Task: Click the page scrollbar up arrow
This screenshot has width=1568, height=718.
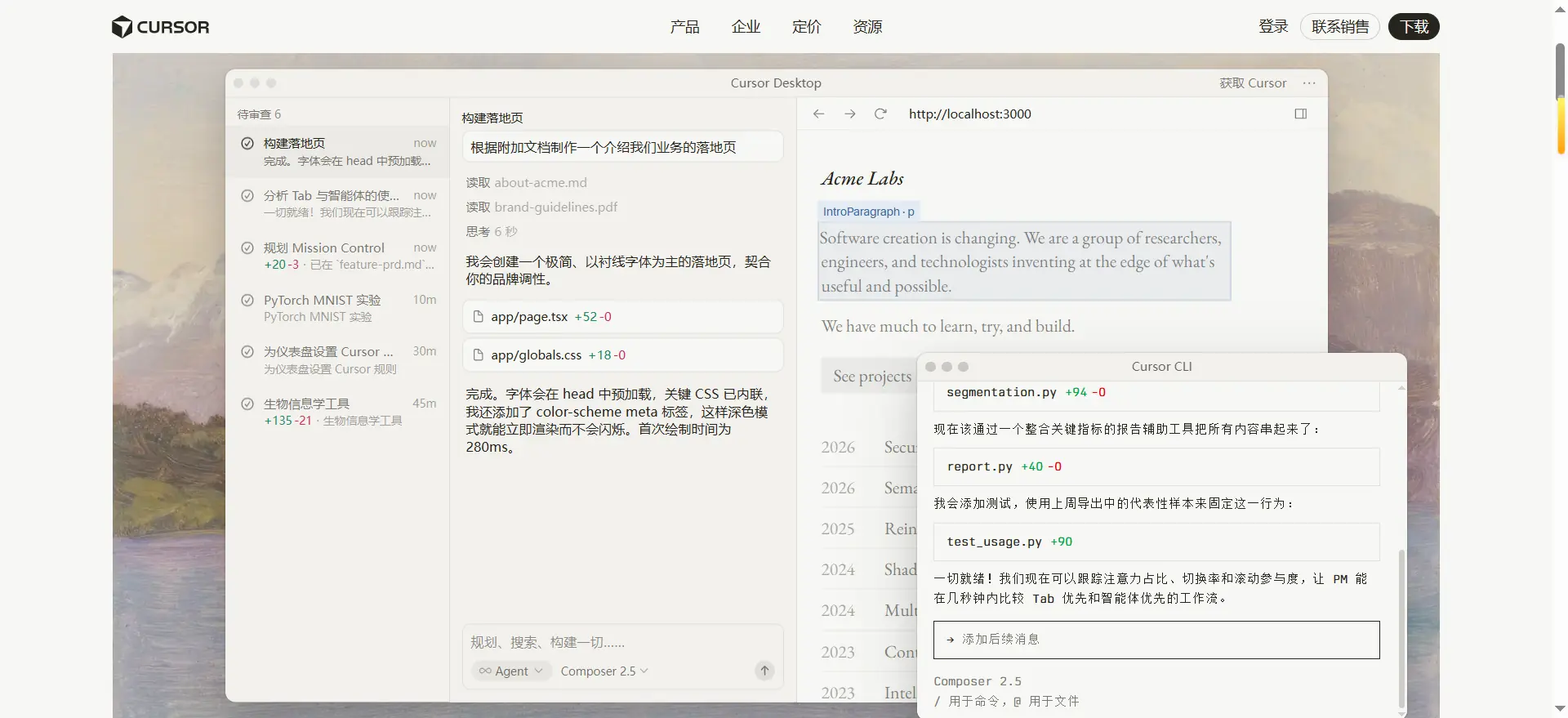Action: tap(1561, 8)
